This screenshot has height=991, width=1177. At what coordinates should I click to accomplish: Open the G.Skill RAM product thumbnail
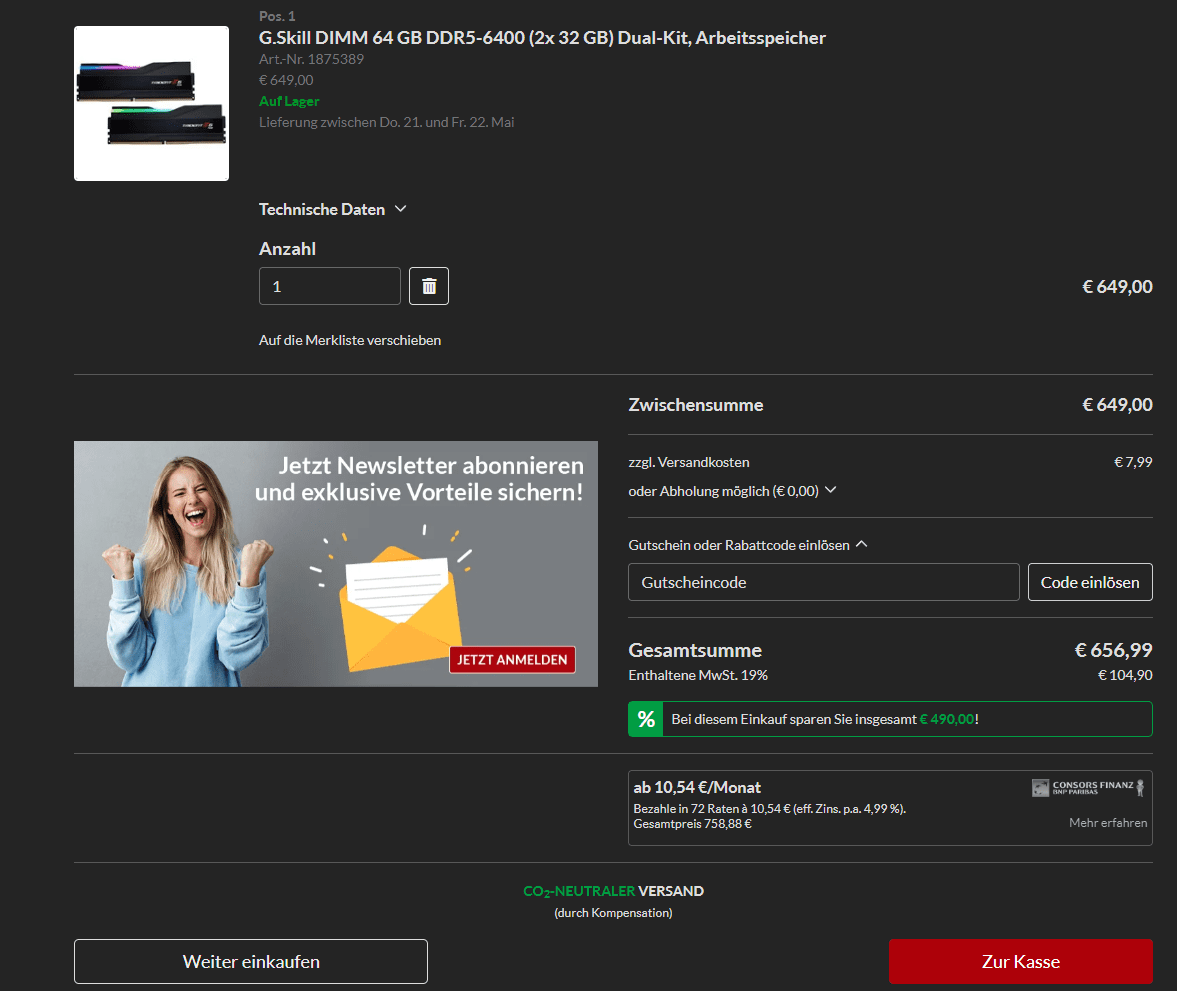click(152, 104)
